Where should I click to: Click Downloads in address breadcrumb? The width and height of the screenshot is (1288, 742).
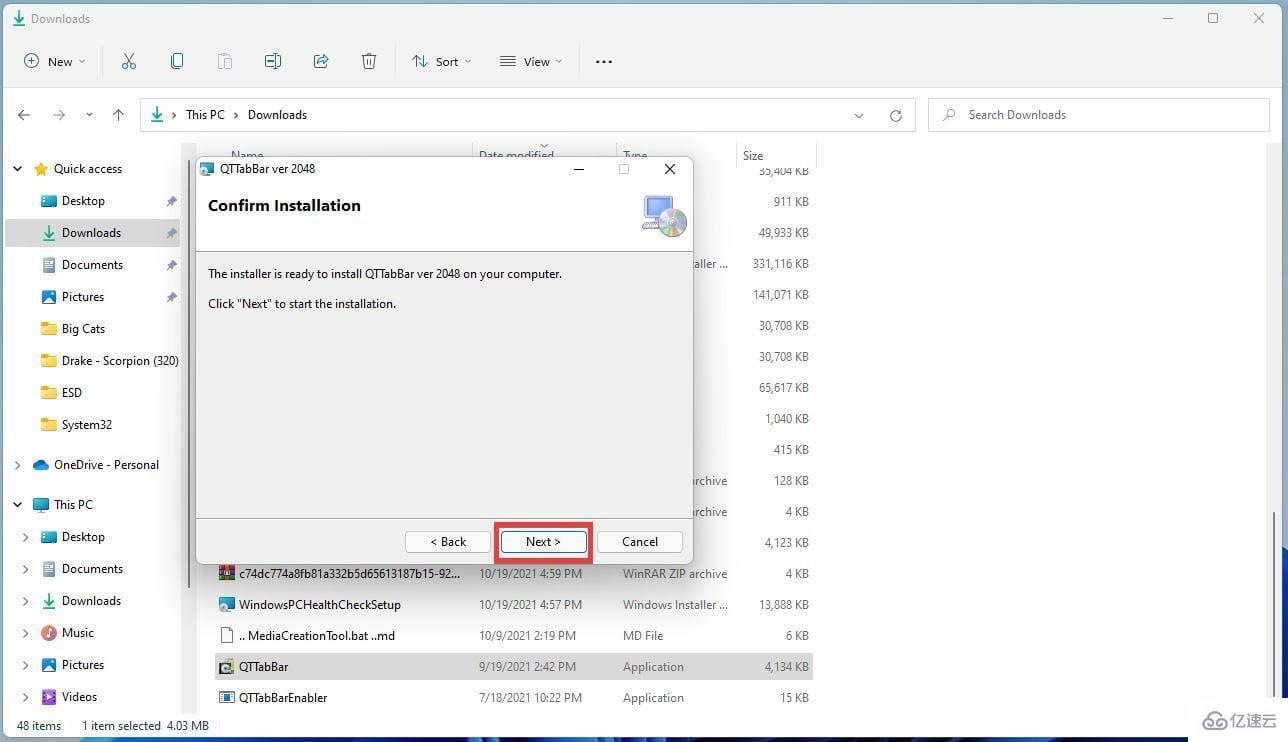tap(277, 115)
